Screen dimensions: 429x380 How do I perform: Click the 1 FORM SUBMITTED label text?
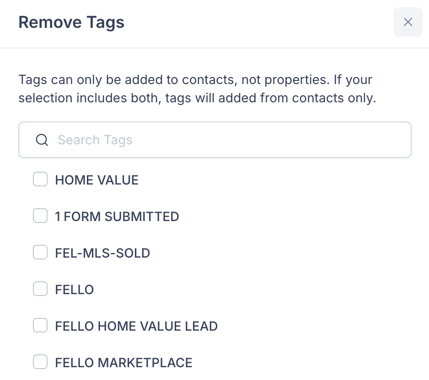tap(117, 216)
